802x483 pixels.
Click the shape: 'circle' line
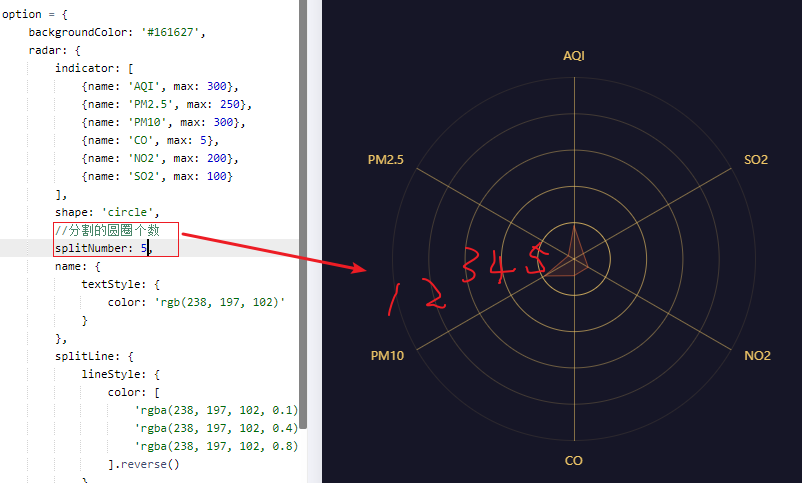107,212
